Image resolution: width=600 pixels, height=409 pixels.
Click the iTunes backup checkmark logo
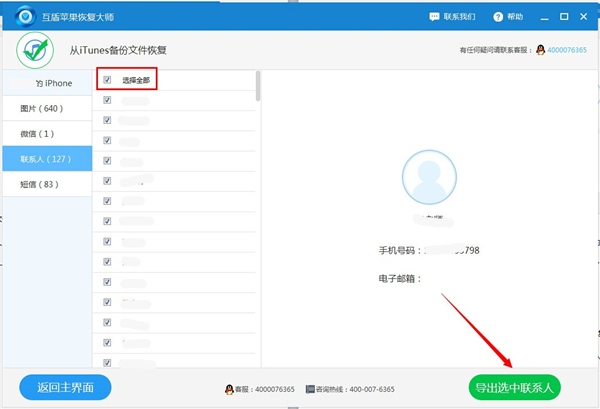35,50
